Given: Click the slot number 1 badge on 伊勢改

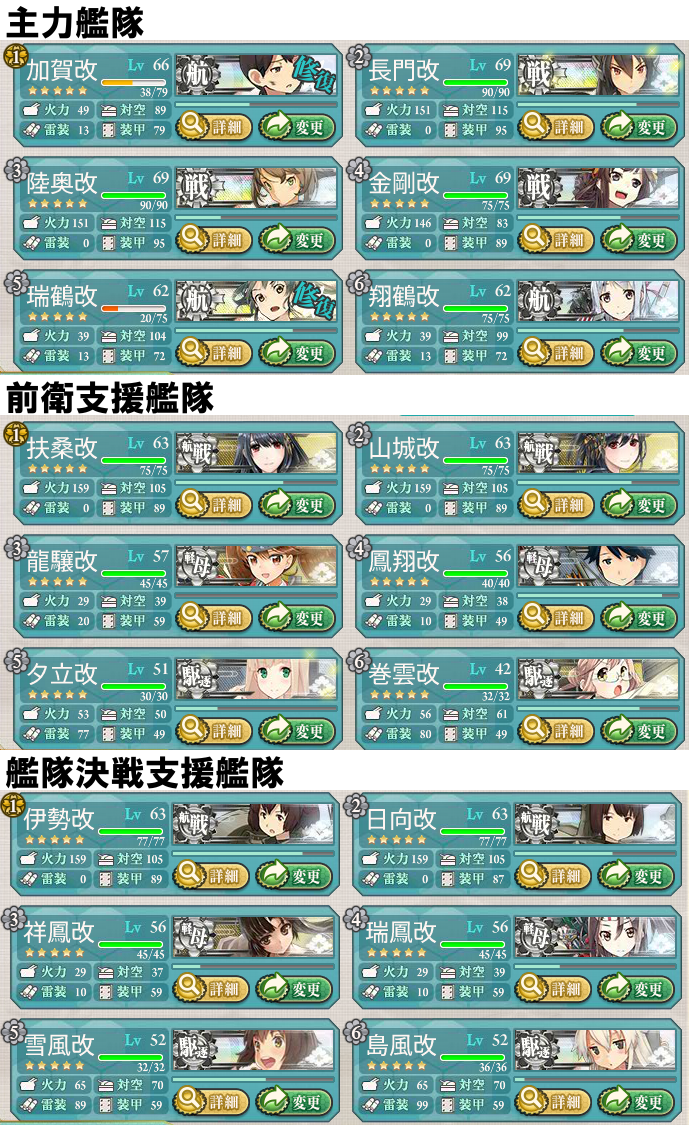Looking at the screenshot, I should pyautogui.click(x=12, y=806).
